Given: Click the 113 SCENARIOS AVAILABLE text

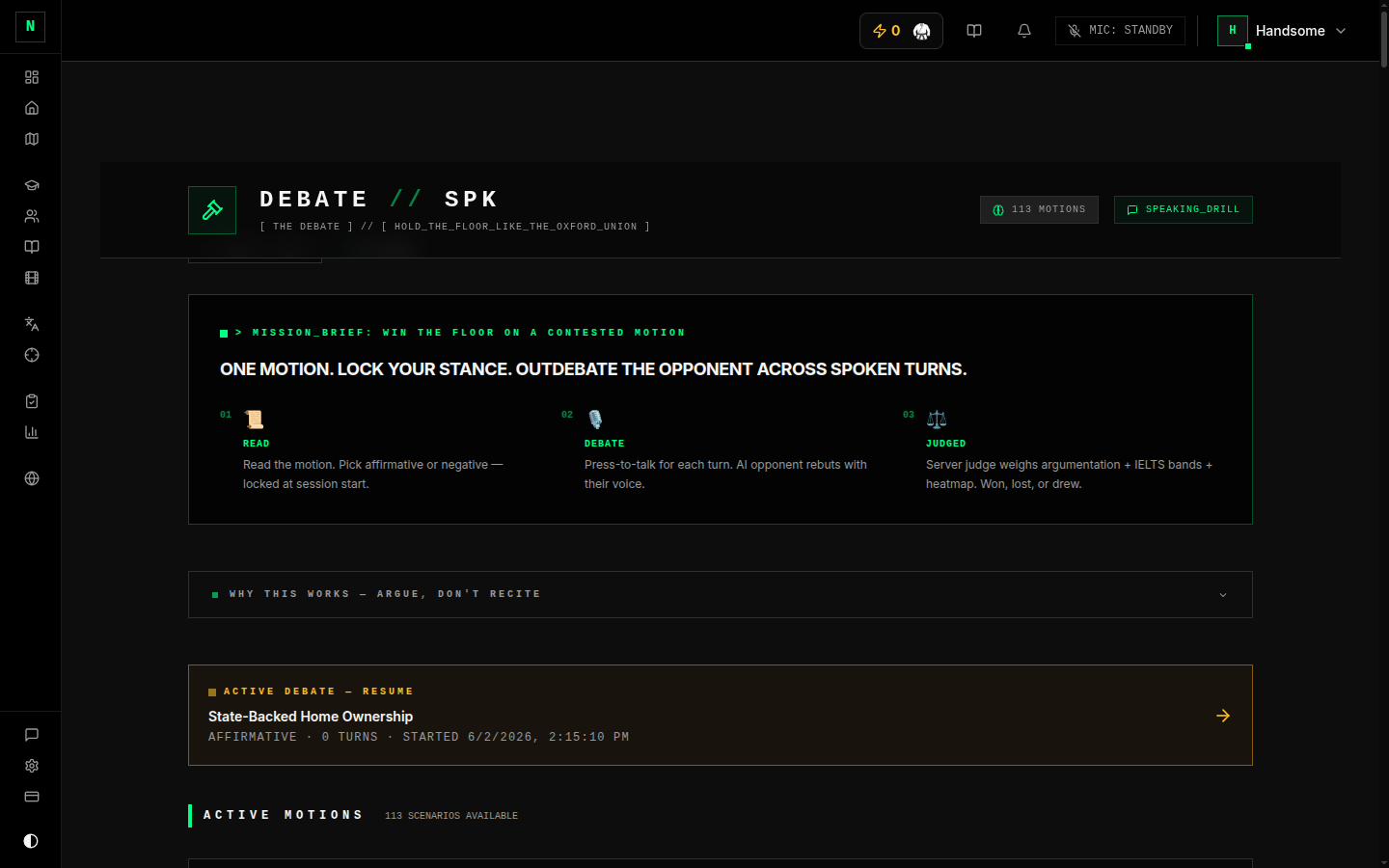Looking at the screenshot, I should (x=451, y=816).
